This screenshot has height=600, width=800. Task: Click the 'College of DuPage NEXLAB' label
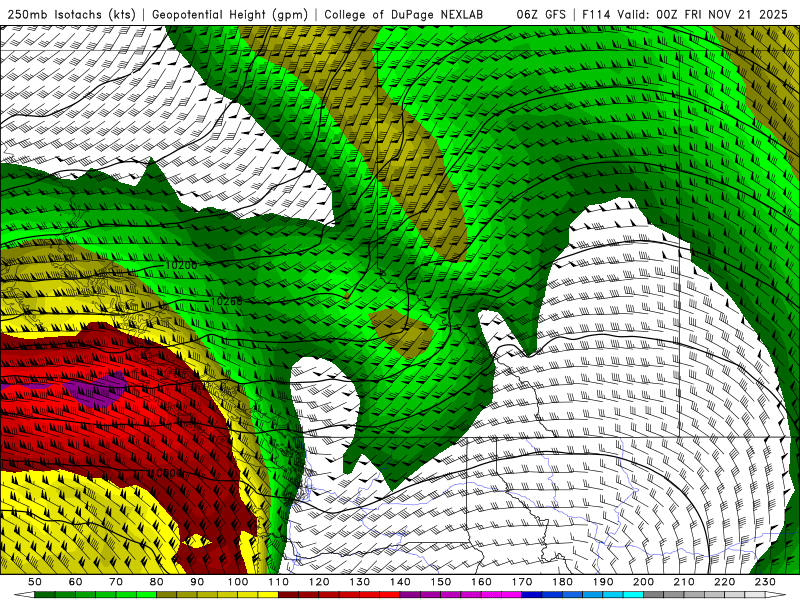[404, 15]
